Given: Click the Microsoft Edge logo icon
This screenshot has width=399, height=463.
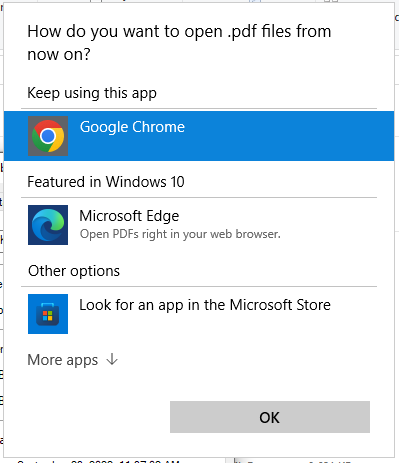Looking at the screenshot, I should point(48,225).
